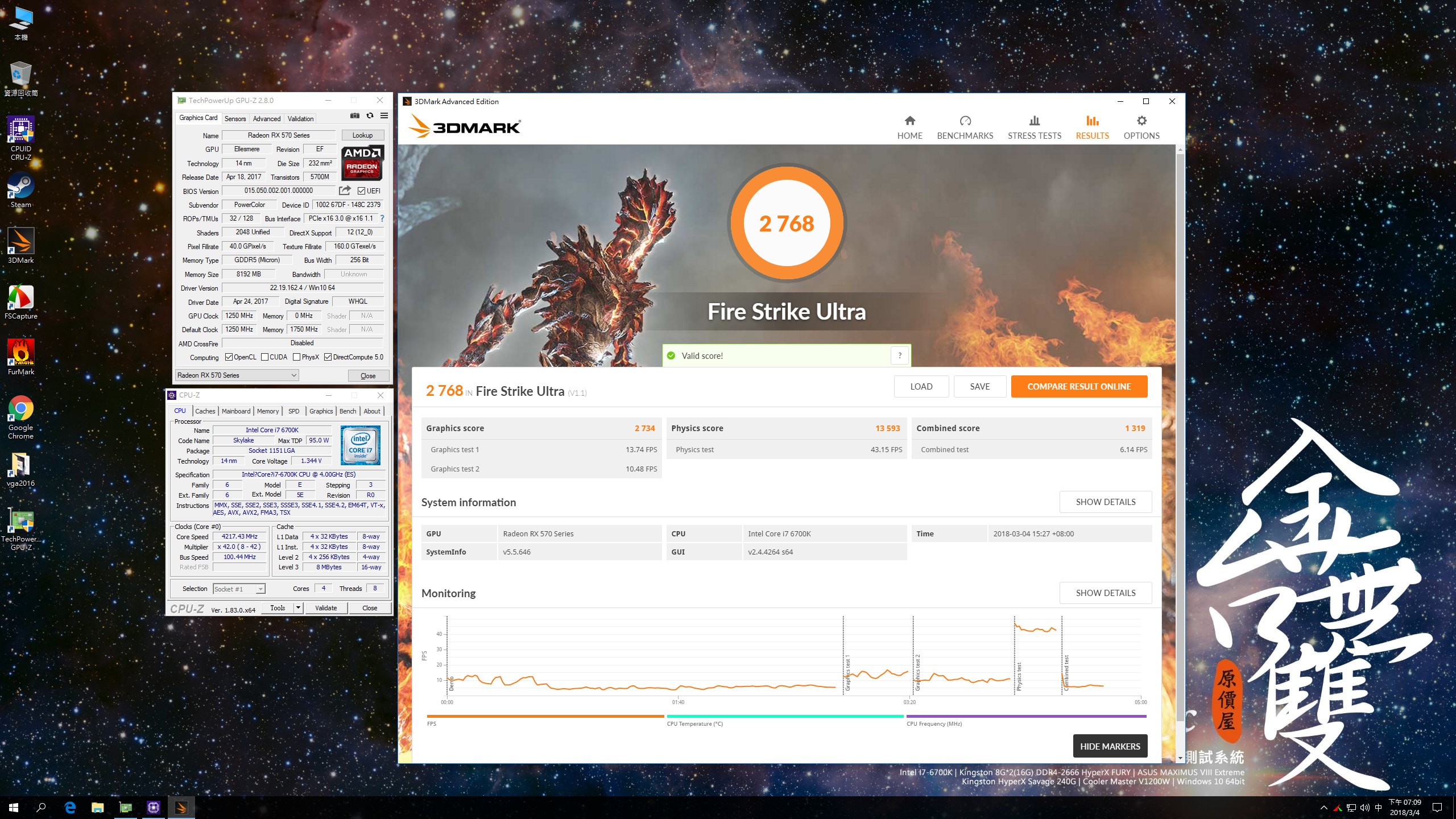Switch to GPU-Z Validation tab
Viewport: 1456px width, 819px height.
(x=300, y=119)
